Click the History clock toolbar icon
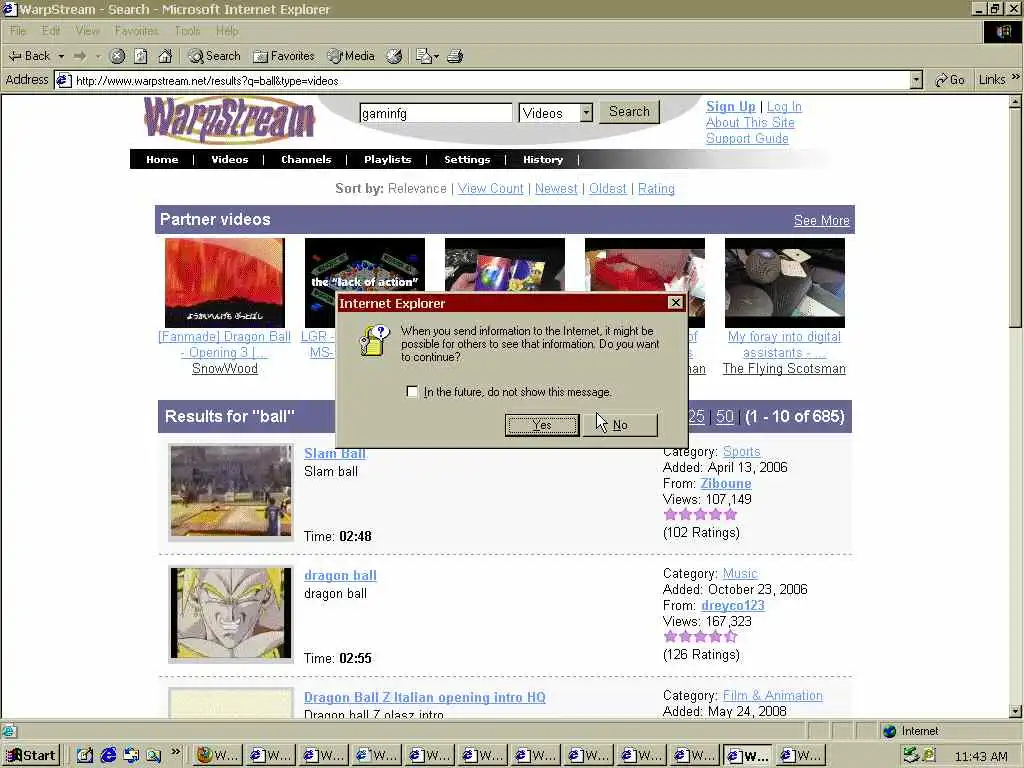 [394, 56]
